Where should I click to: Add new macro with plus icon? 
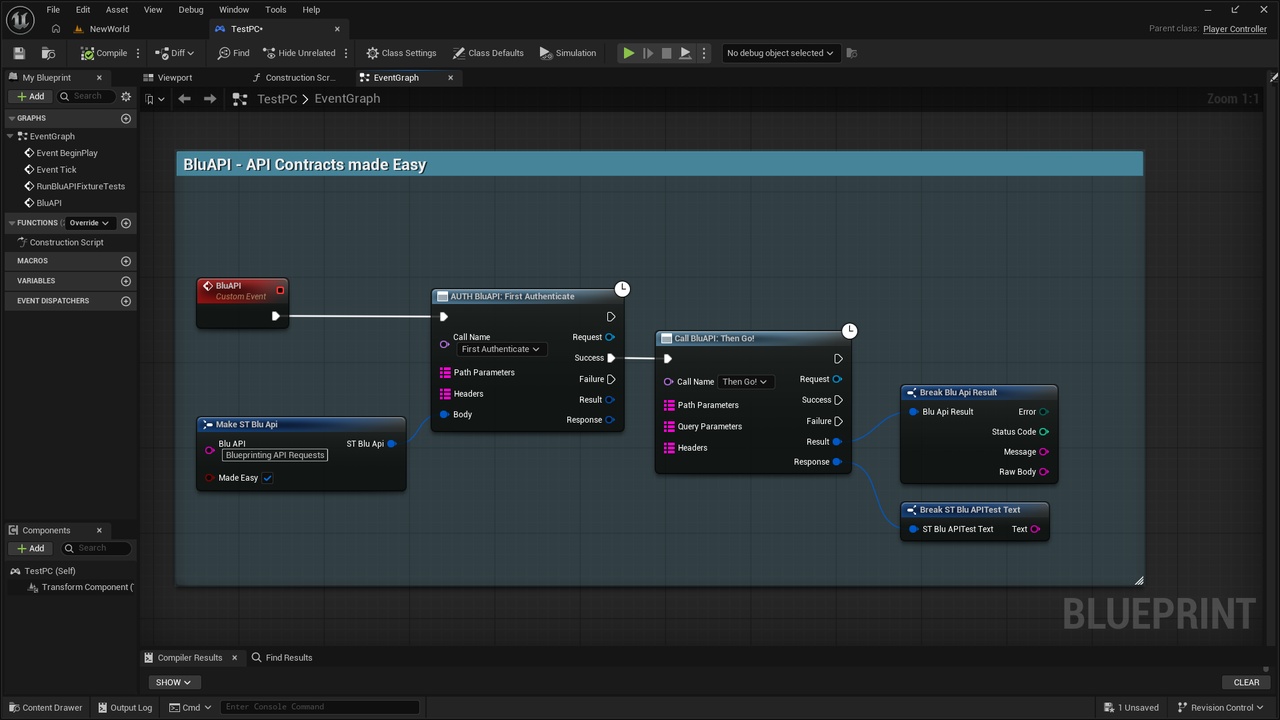pos(126,261)
